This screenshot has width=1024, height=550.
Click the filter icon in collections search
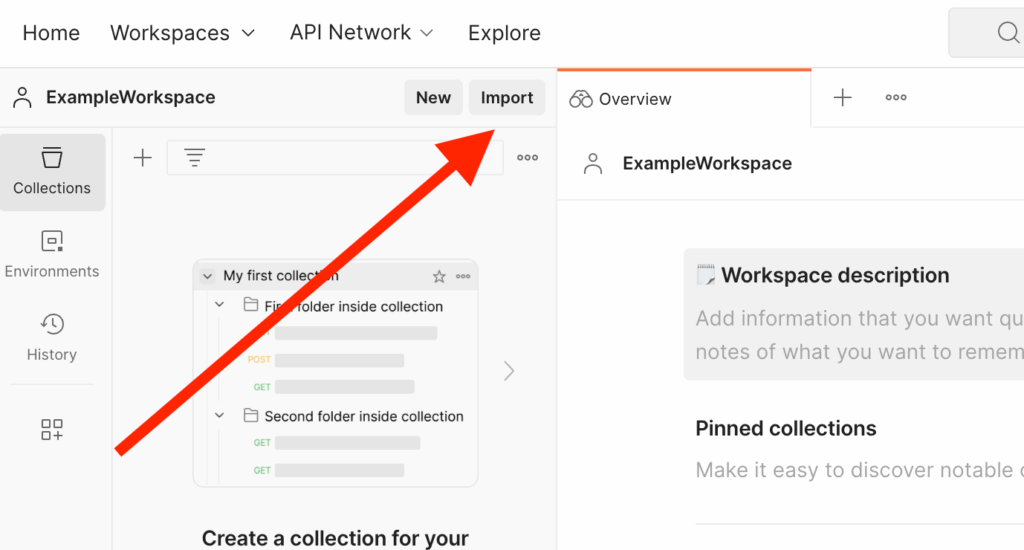[x=194, y=158]
